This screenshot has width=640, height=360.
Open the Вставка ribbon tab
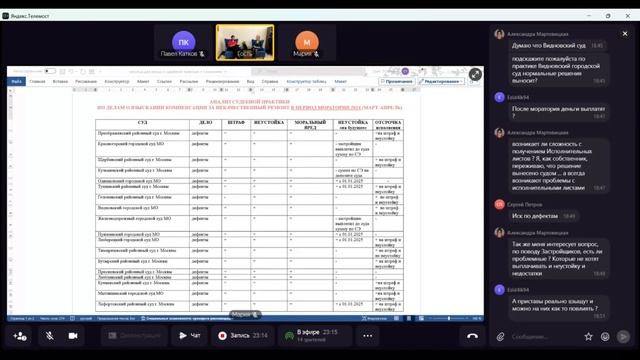click(x=60, y=82)
